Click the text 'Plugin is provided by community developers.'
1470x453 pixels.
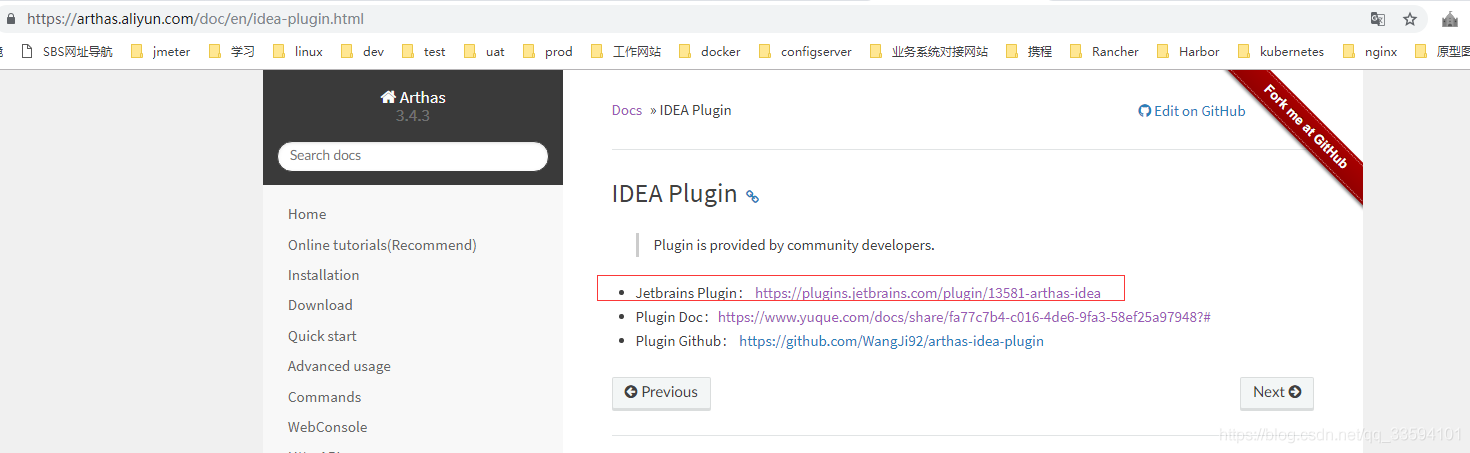point(794,245)
